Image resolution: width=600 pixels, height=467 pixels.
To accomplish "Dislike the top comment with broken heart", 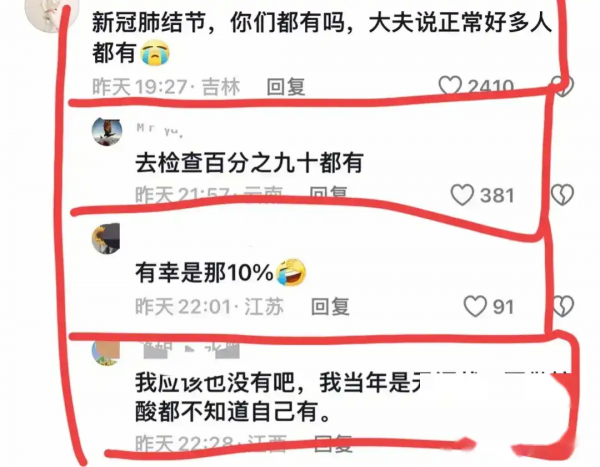I will (562, 86).
